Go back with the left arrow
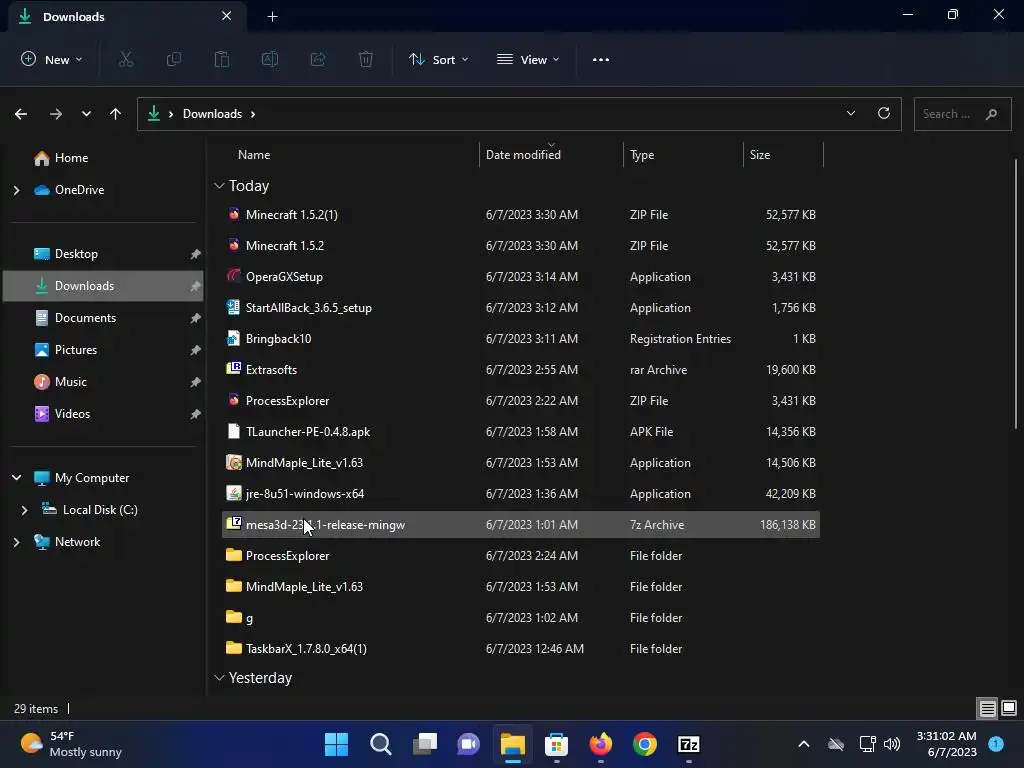Screen dimensions: 1024x768 (21, 114)
